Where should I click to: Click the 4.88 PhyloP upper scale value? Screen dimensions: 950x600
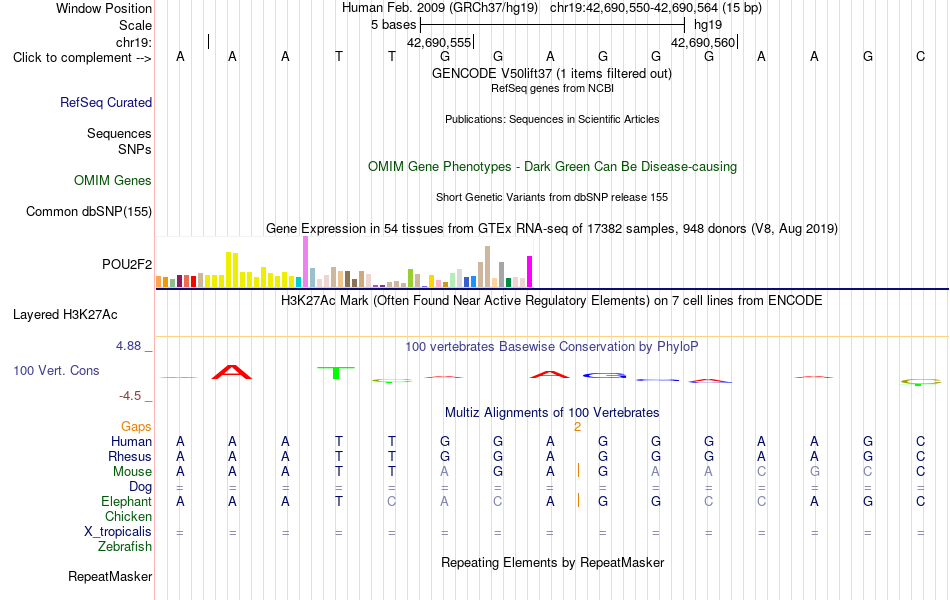click(x=128, y=345)
